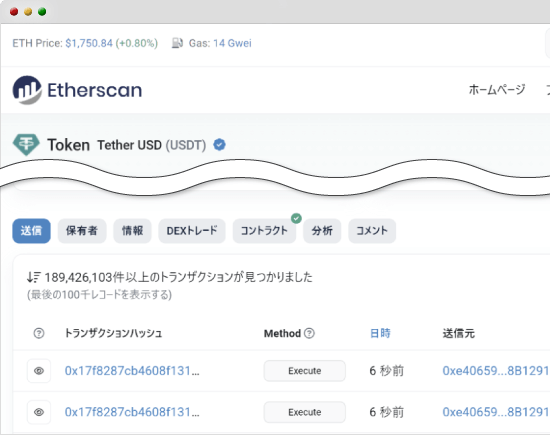Open second row transaction hash link
The width and height of the screenshot is (550, 435).
pos(132,412)
